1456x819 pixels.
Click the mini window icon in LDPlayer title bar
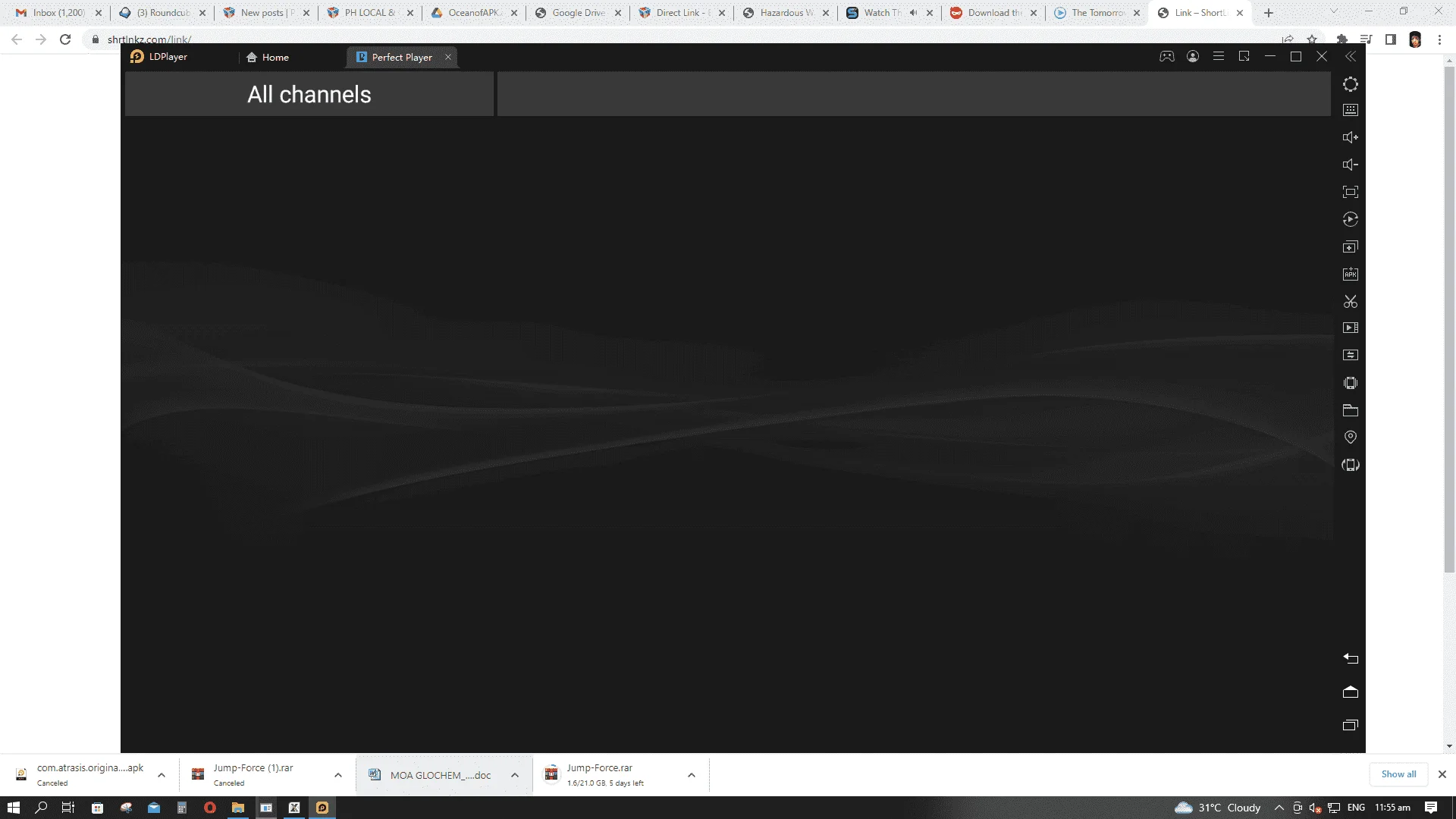[1244, 56]
